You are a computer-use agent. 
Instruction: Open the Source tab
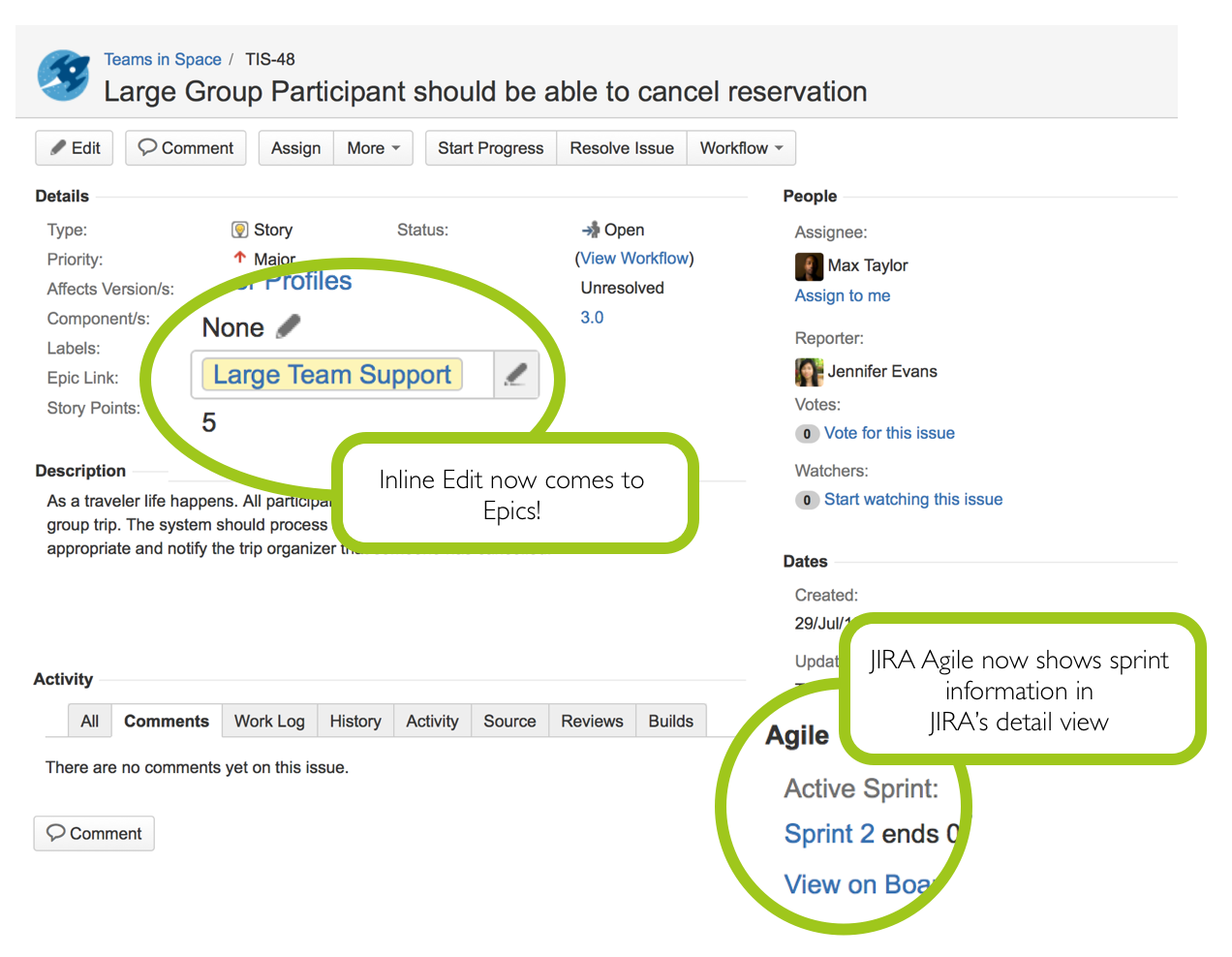509,721
